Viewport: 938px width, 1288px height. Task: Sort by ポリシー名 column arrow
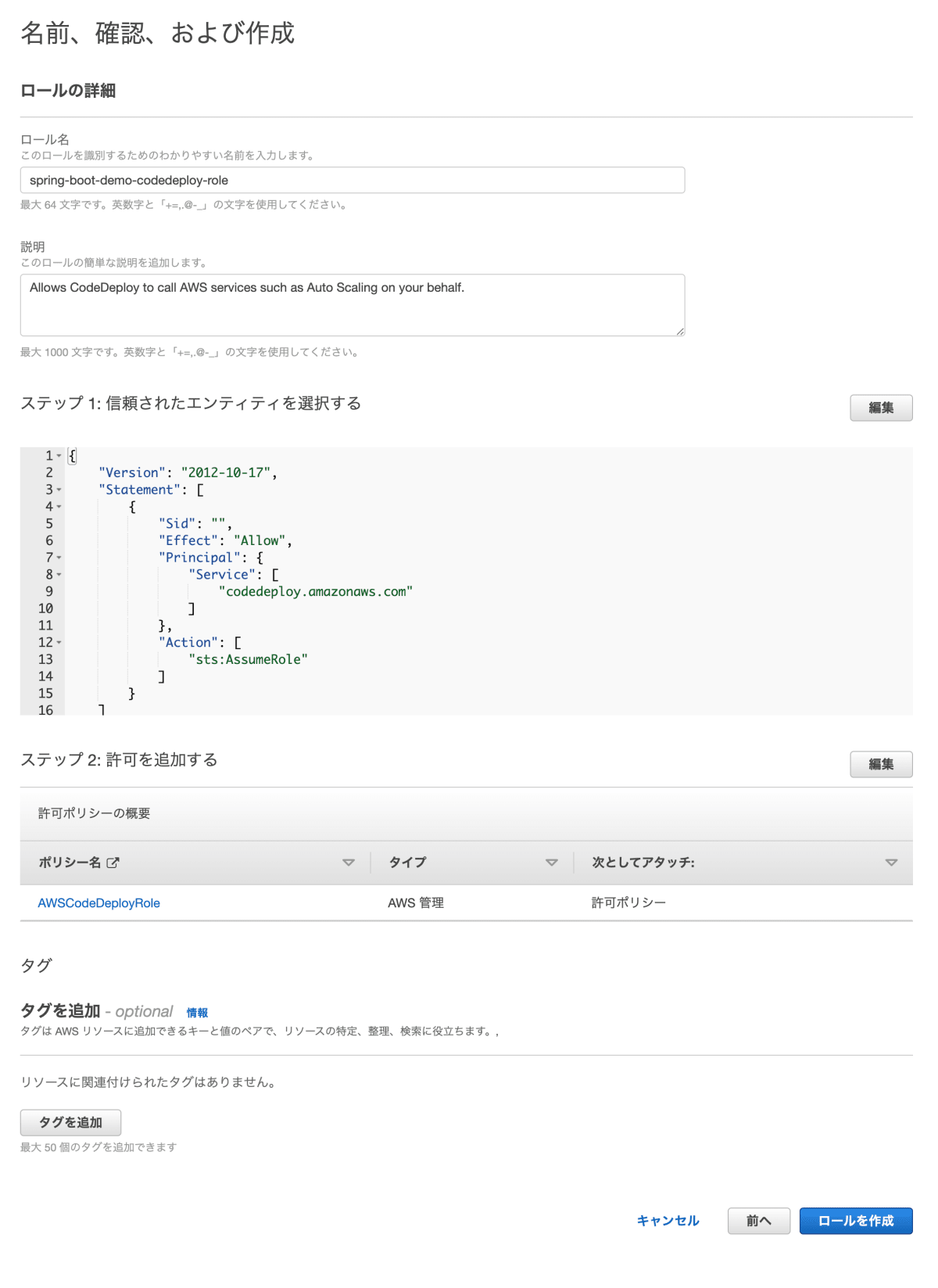(349, 863)
